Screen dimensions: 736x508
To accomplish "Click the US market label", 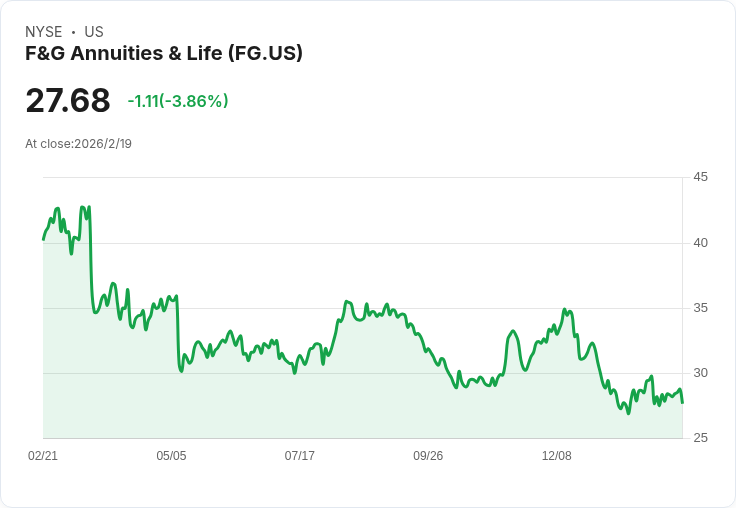I will (94, 32).
